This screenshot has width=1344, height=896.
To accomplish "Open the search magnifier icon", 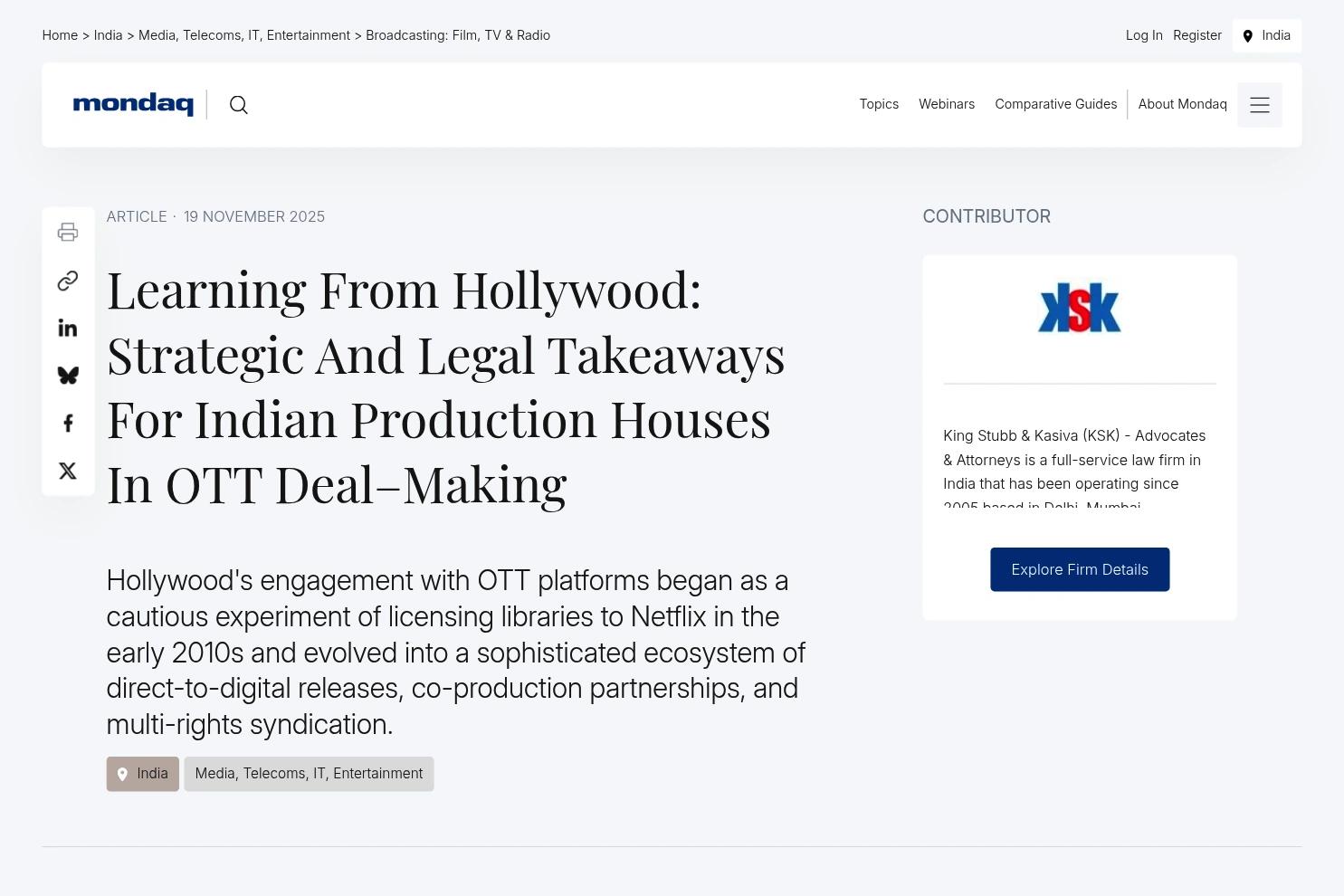I will tap(239, 105).
